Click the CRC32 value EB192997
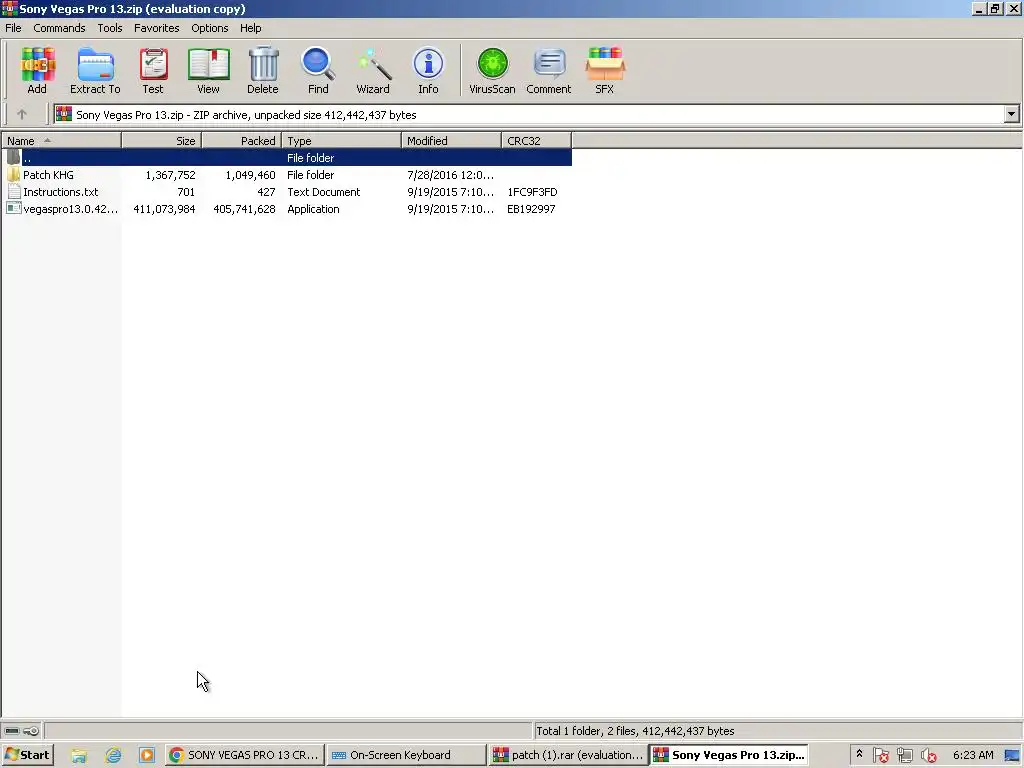 531,208
